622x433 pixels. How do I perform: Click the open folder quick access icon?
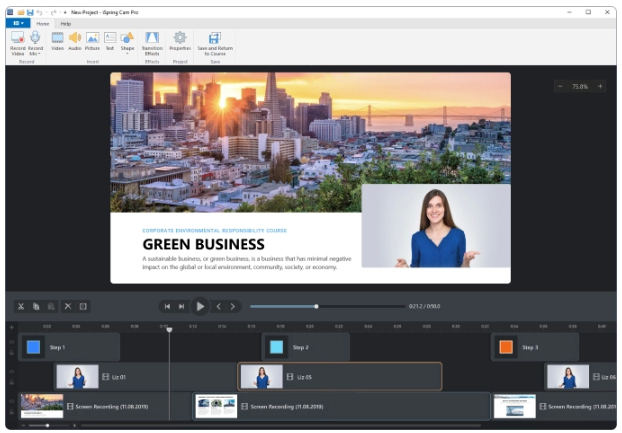point(21,12)
